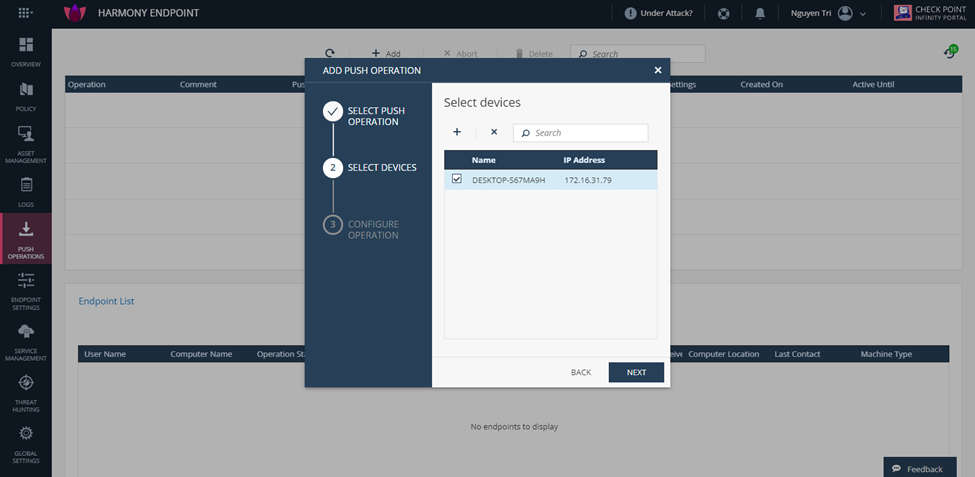The height and width of the screenshot is (477, 975).
Task: Click IP address 172.16.31.79
Action: click(588, 180)
